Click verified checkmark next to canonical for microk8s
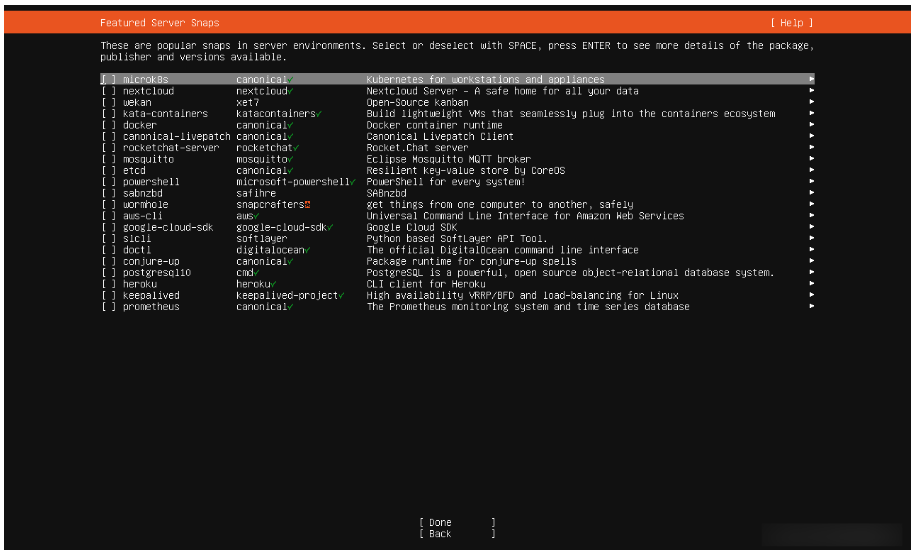920x558 pixels. click(290, 79)
